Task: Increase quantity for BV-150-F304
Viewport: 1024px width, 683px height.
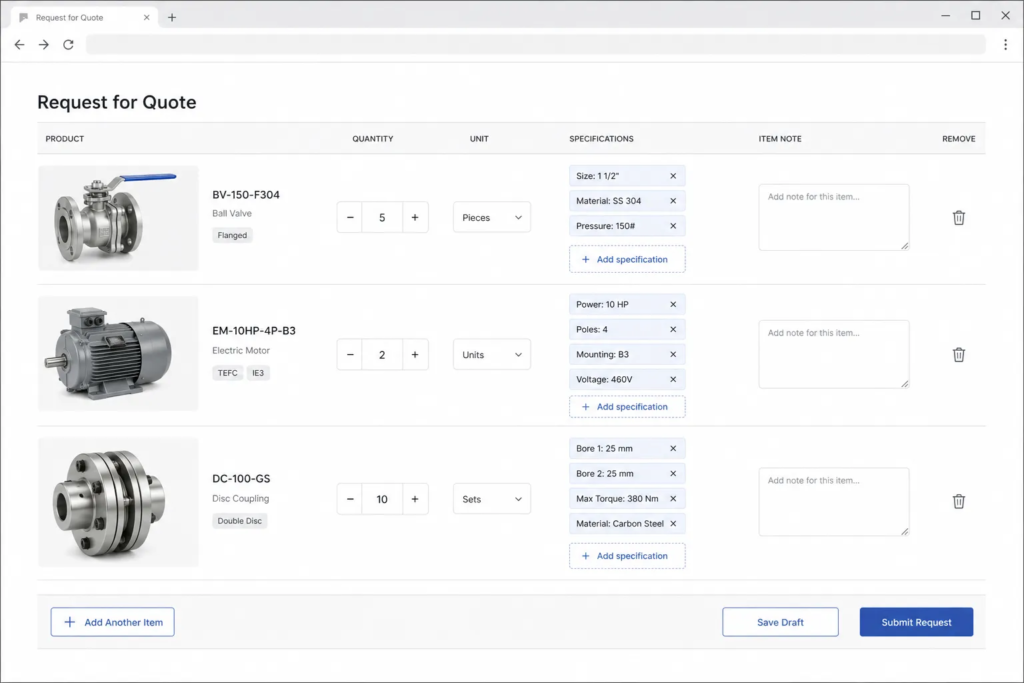Action: (x=415, y=217)
